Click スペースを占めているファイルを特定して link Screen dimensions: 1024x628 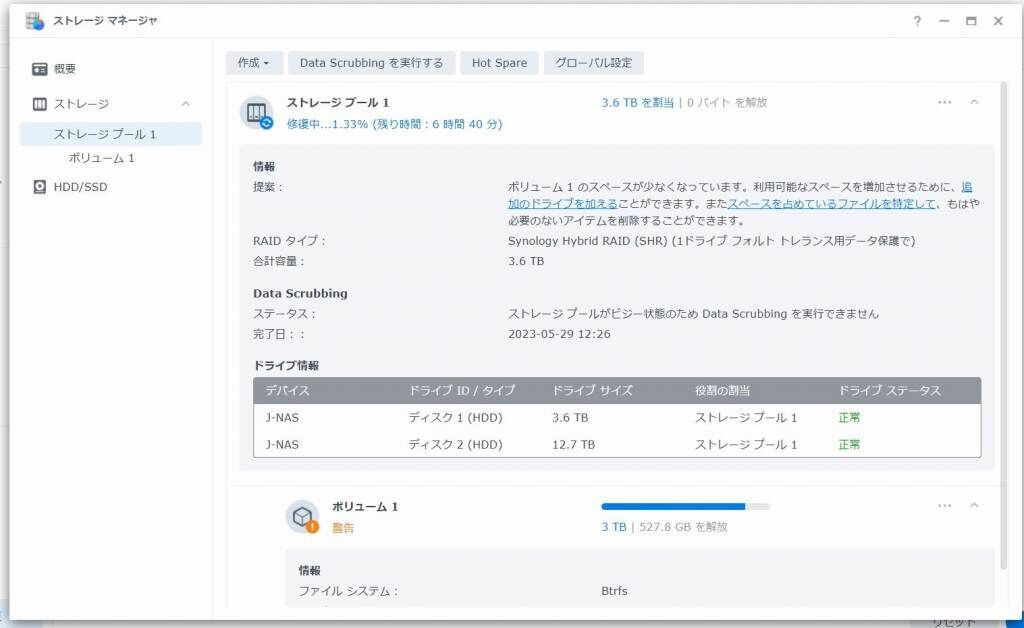point(832,204)
